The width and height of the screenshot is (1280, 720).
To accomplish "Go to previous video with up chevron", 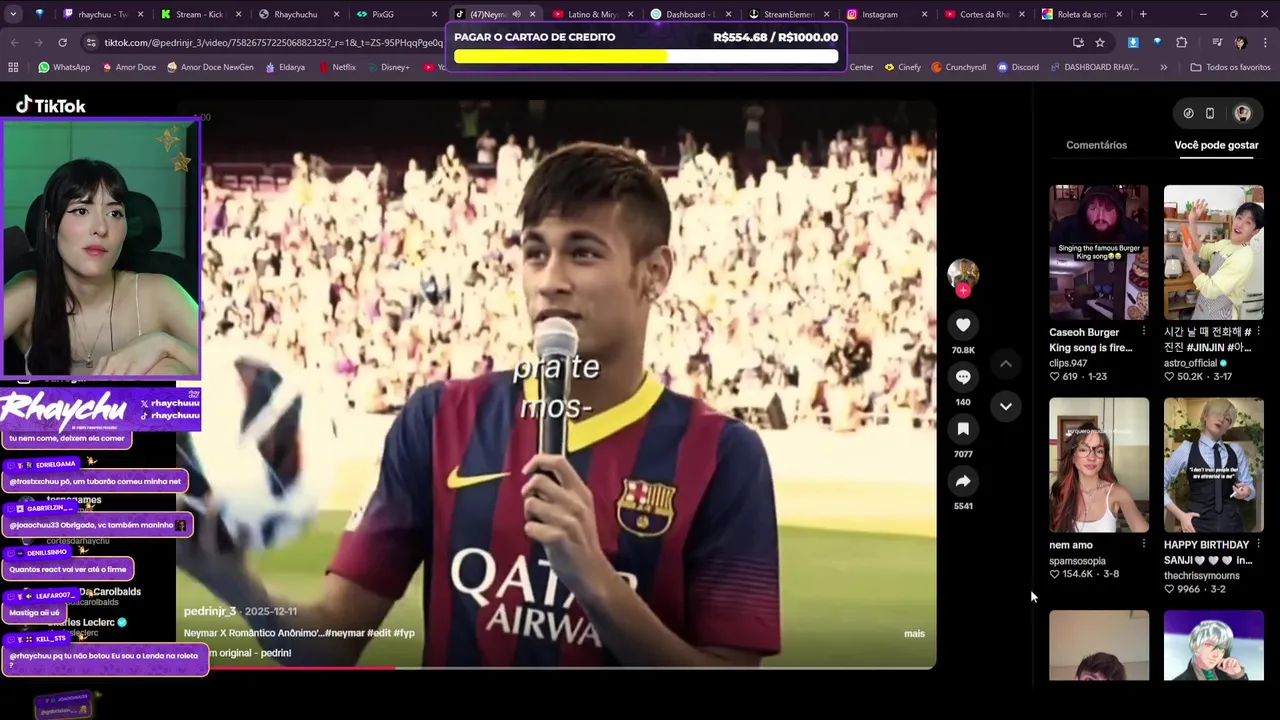I will [x=1006, y=364].
